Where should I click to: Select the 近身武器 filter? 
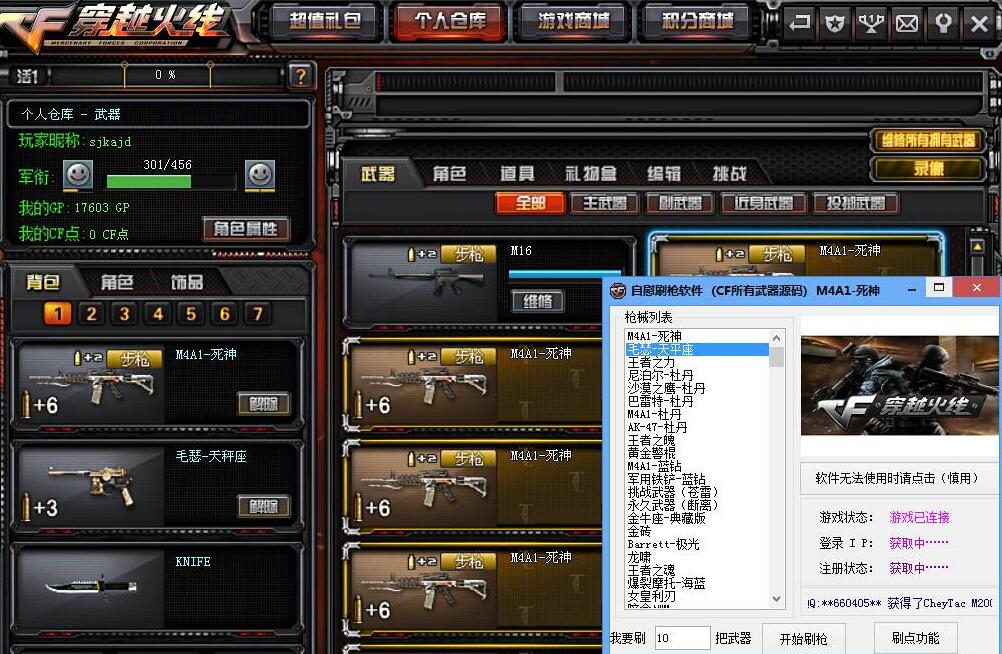pyautogui.click(x=763, y=203)
